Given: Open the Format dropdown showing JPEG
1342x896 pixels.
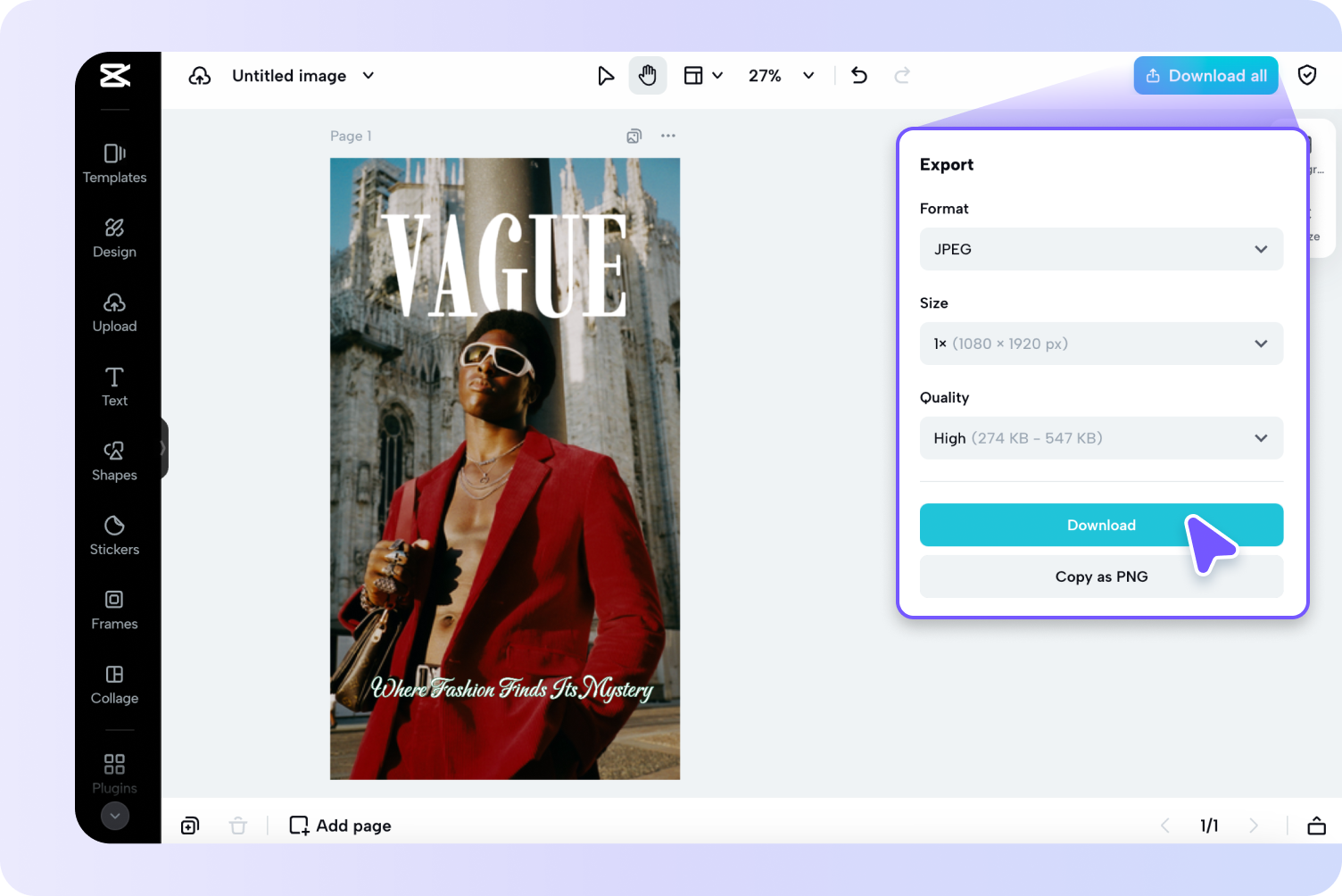Looking at the screenshot, I should tap(1101, 249).
